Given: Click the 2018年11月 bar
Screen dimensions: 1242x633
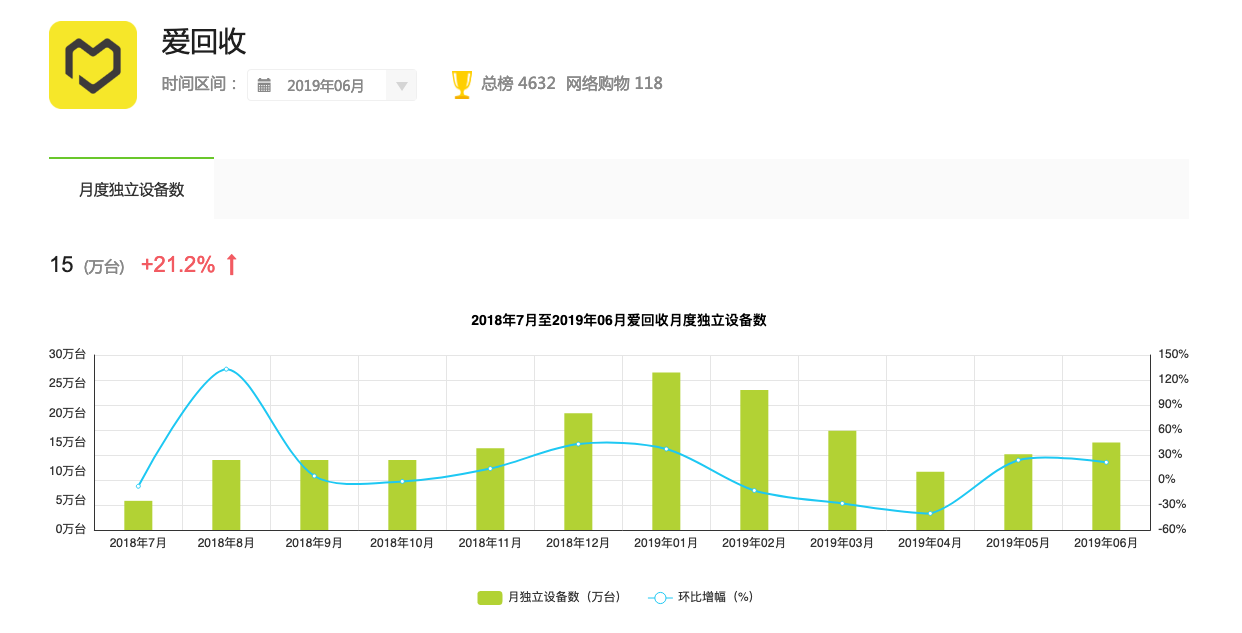Looking at the screenshot, I should [490, 489].
